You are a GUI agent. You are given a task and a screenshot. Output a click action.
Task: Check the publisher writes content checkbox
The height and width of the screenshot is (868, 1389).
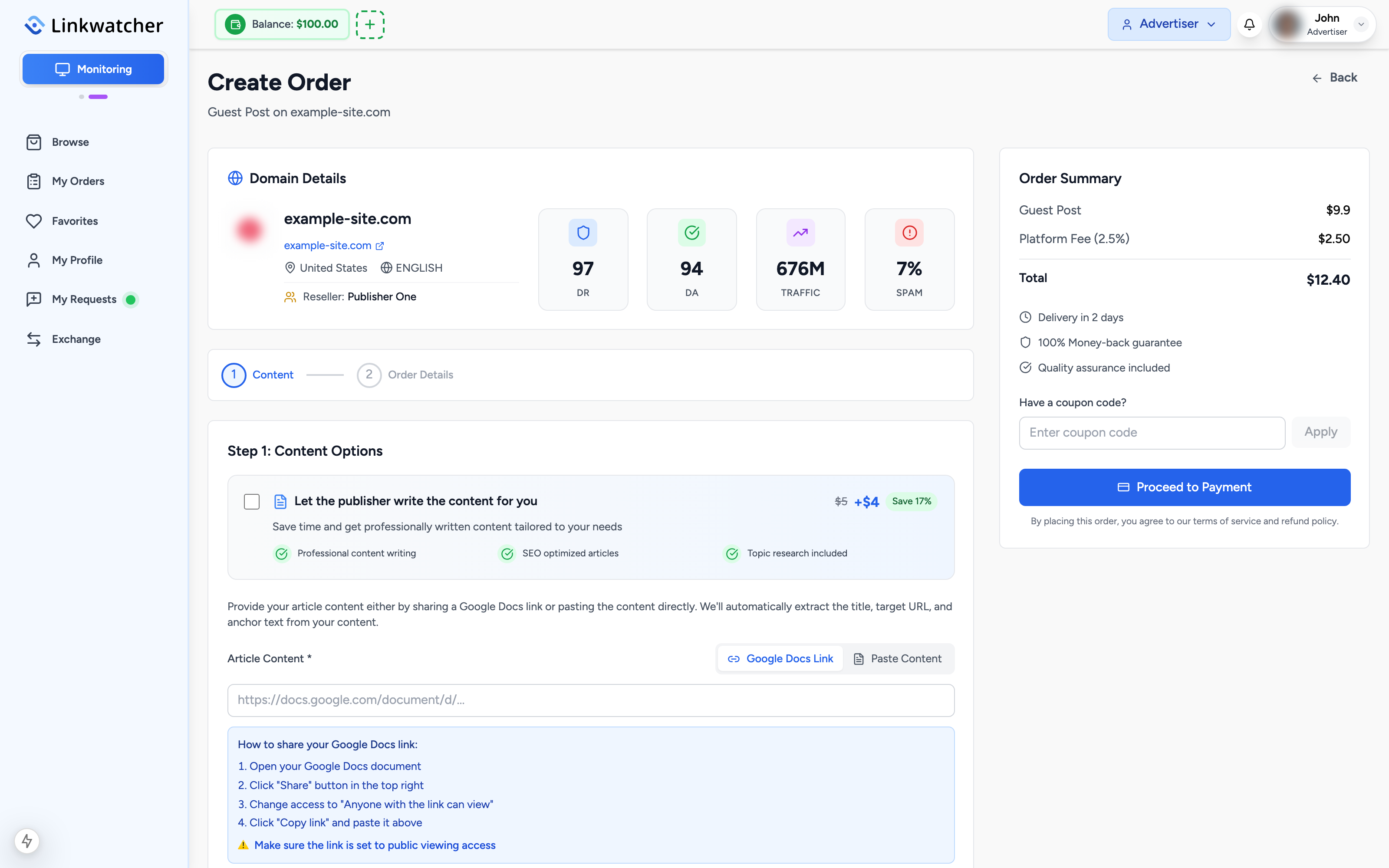point(251,501)
